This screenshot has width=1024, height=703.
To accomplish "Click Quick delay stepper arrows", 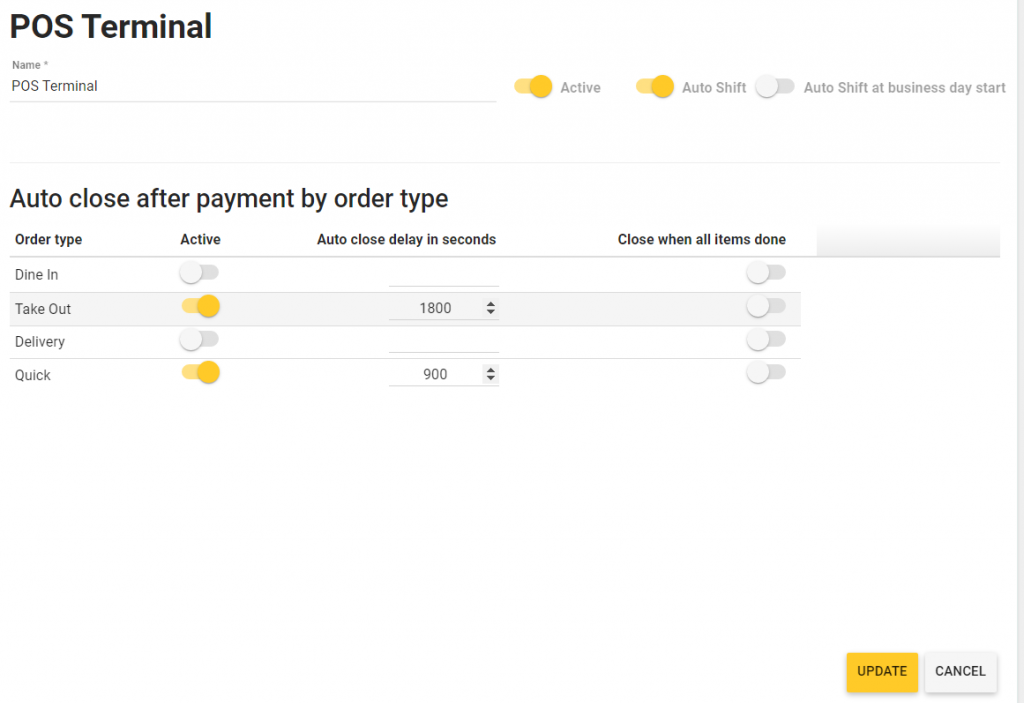I will (x=490, y=375).
